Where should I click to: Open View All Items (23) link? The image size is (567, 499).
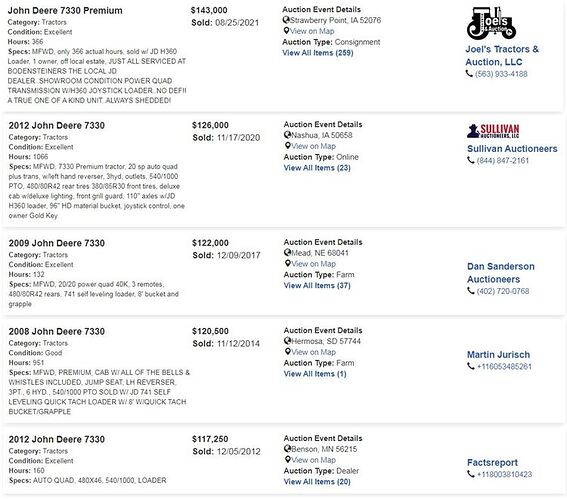[317, 168]
